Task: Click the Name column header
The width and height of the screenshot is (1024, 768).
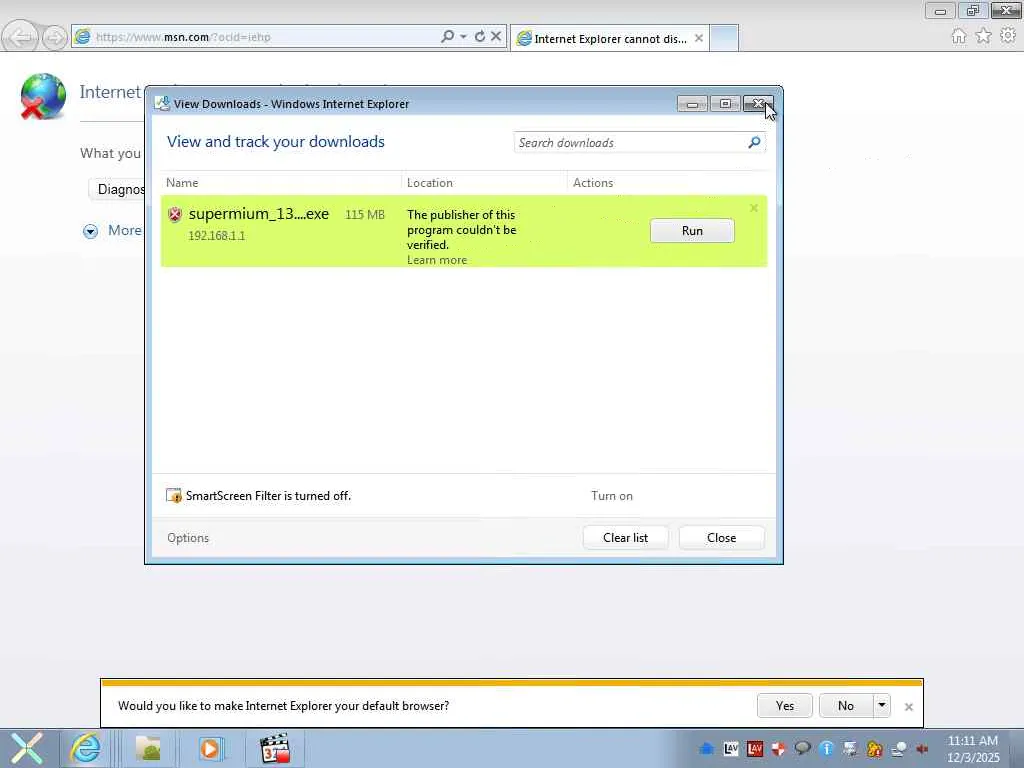Action: 182,183
